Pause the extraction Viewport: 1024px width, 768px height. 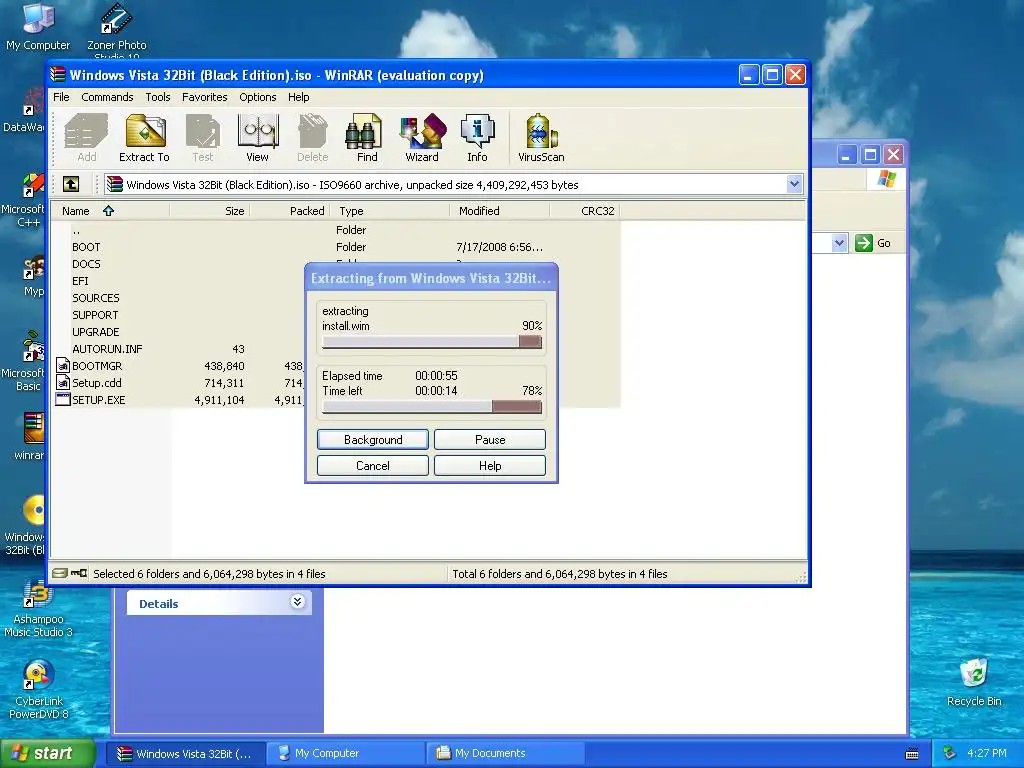click(x=490, y=440)
